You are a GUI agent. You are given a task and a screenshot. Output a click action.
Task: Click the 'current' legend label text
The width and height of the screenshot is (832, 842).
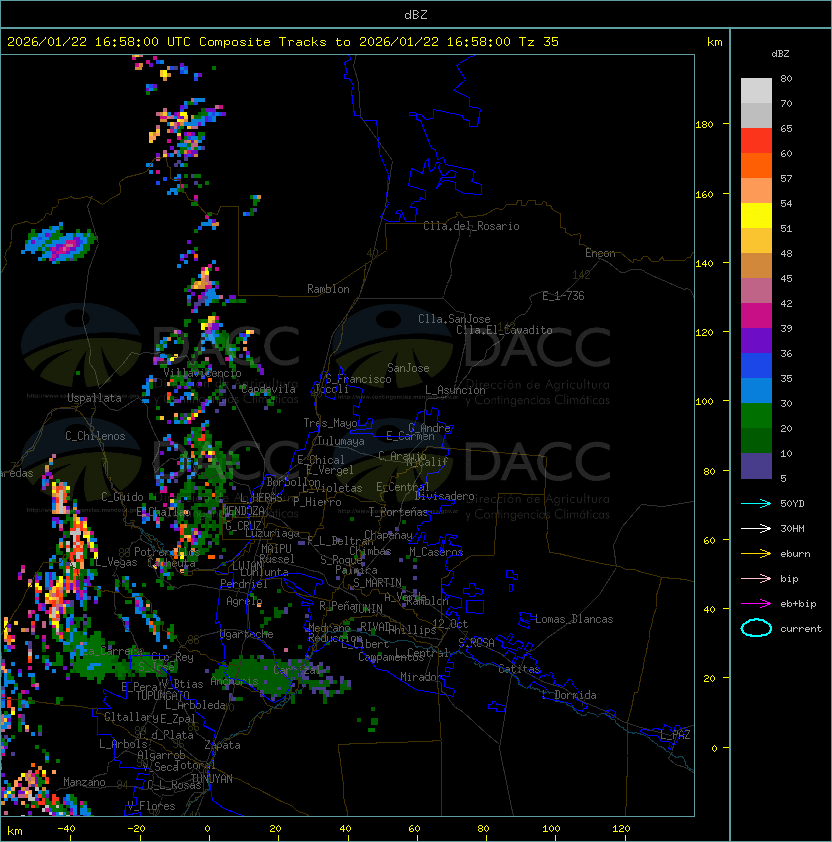point(801,629)
